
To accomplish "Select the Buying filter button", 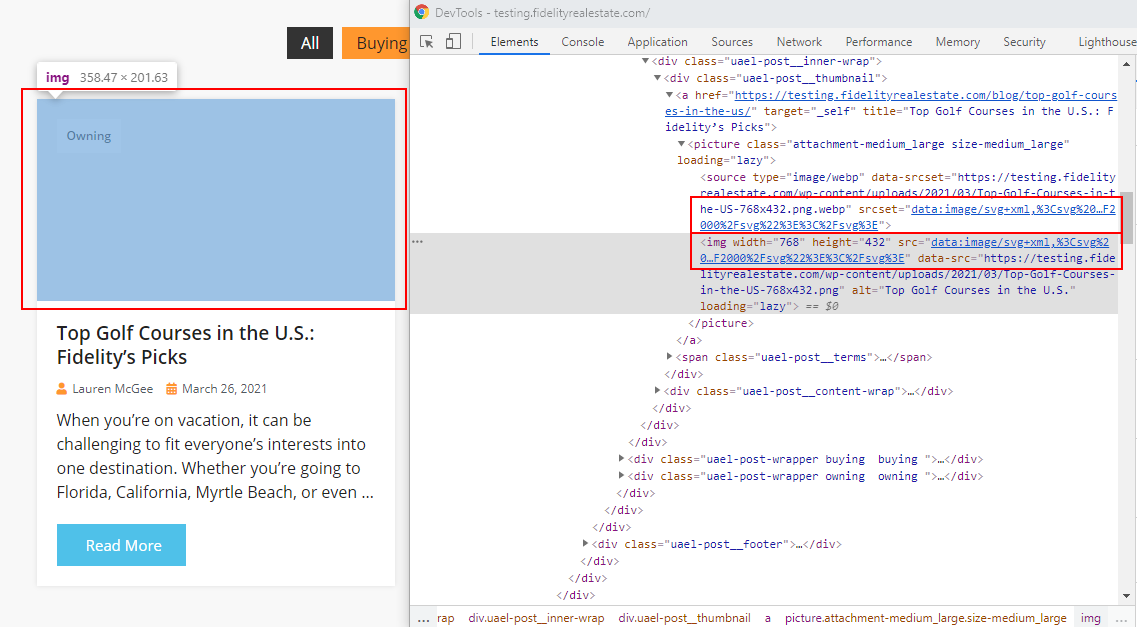I will click(376, 43).
